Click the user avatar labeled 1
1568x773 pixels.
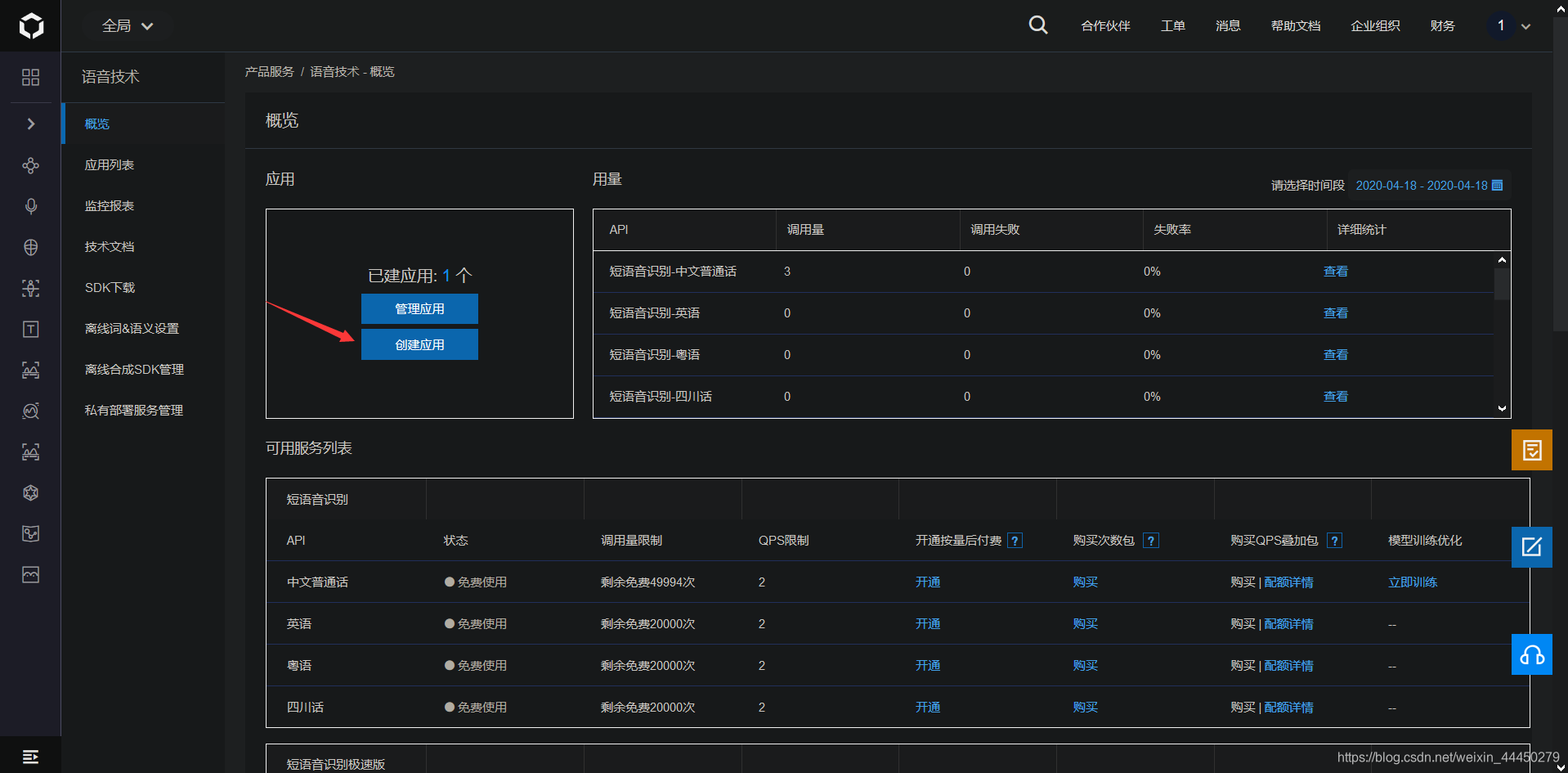click(1501, 25)
